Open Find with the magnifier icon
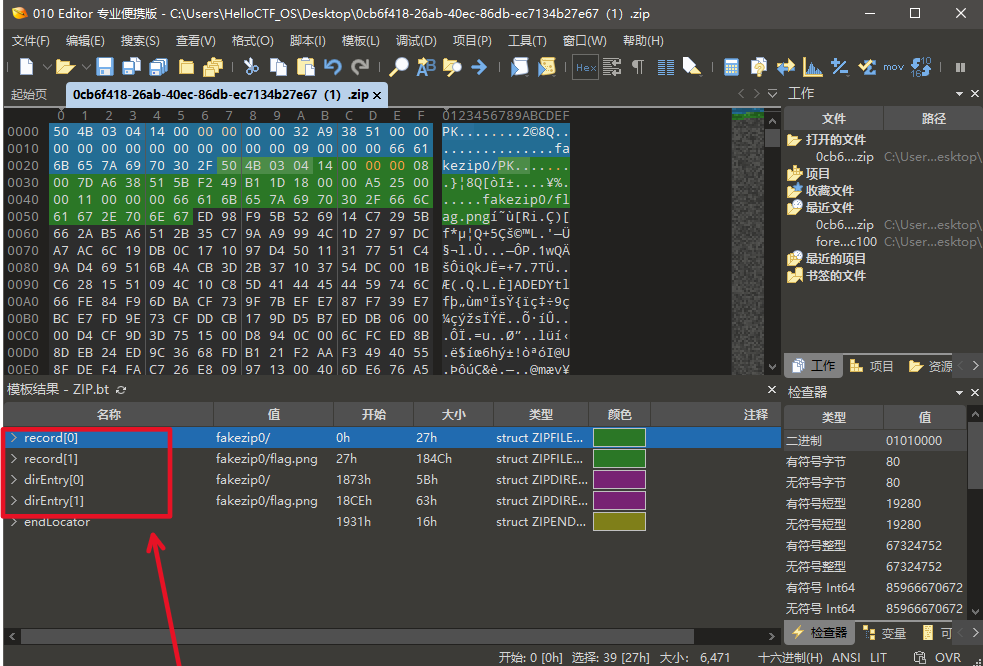 (398, 67)
